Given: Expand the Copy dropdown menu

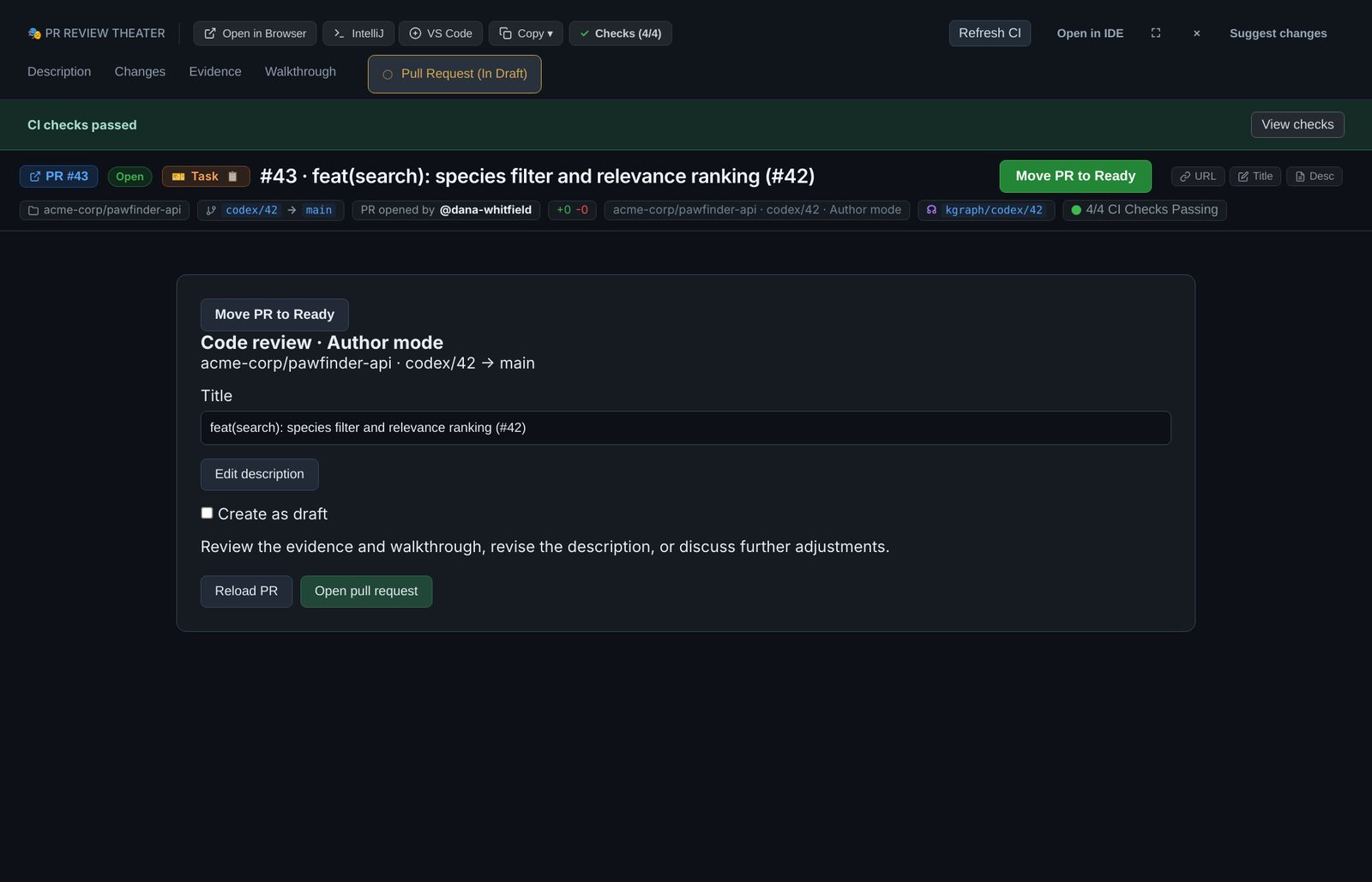Looking at the screenshot, I should 526,33.
